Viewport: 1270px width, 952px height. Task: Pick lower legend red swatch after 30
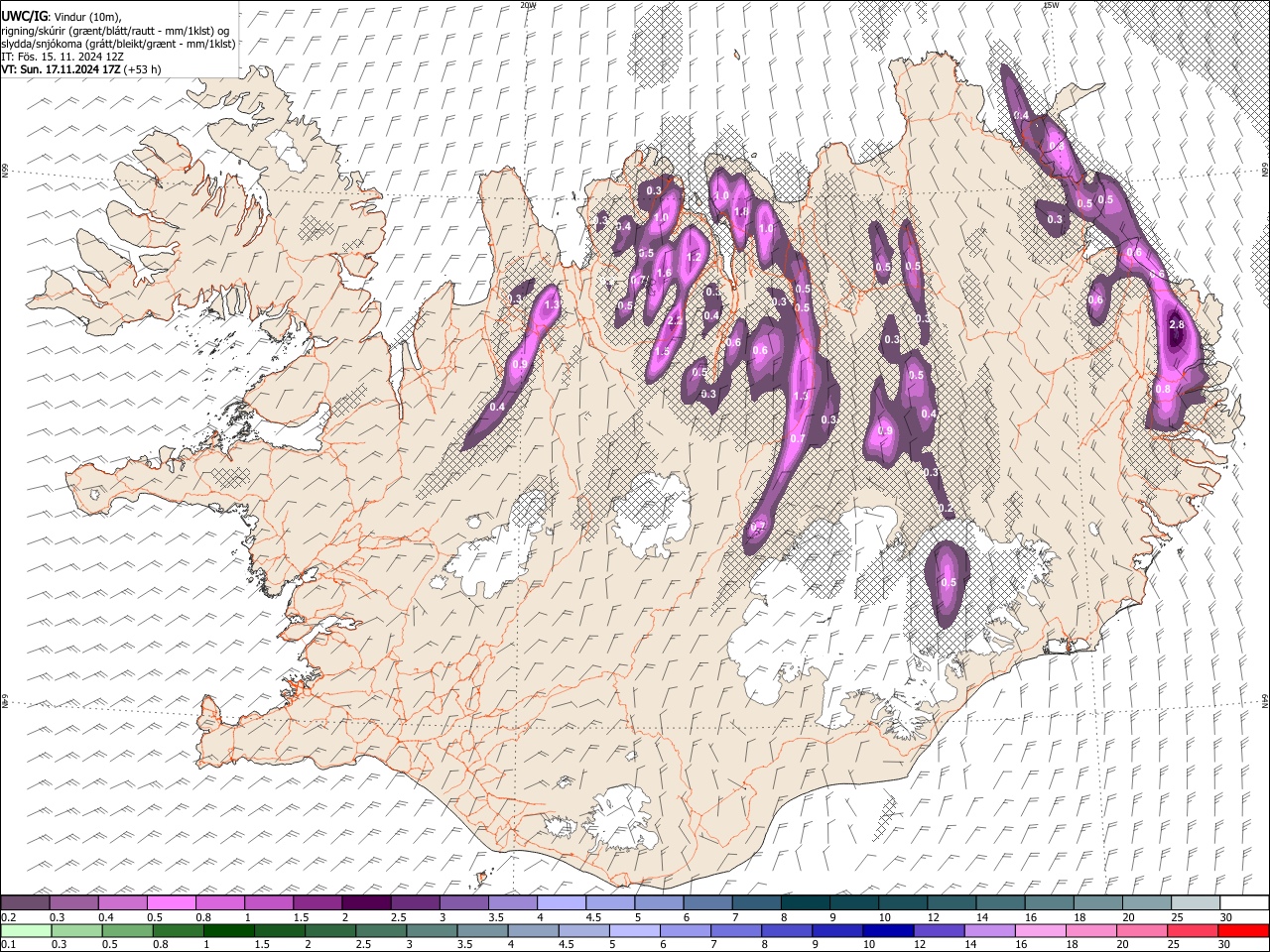pyautogui.click(x=1242, y=930)
